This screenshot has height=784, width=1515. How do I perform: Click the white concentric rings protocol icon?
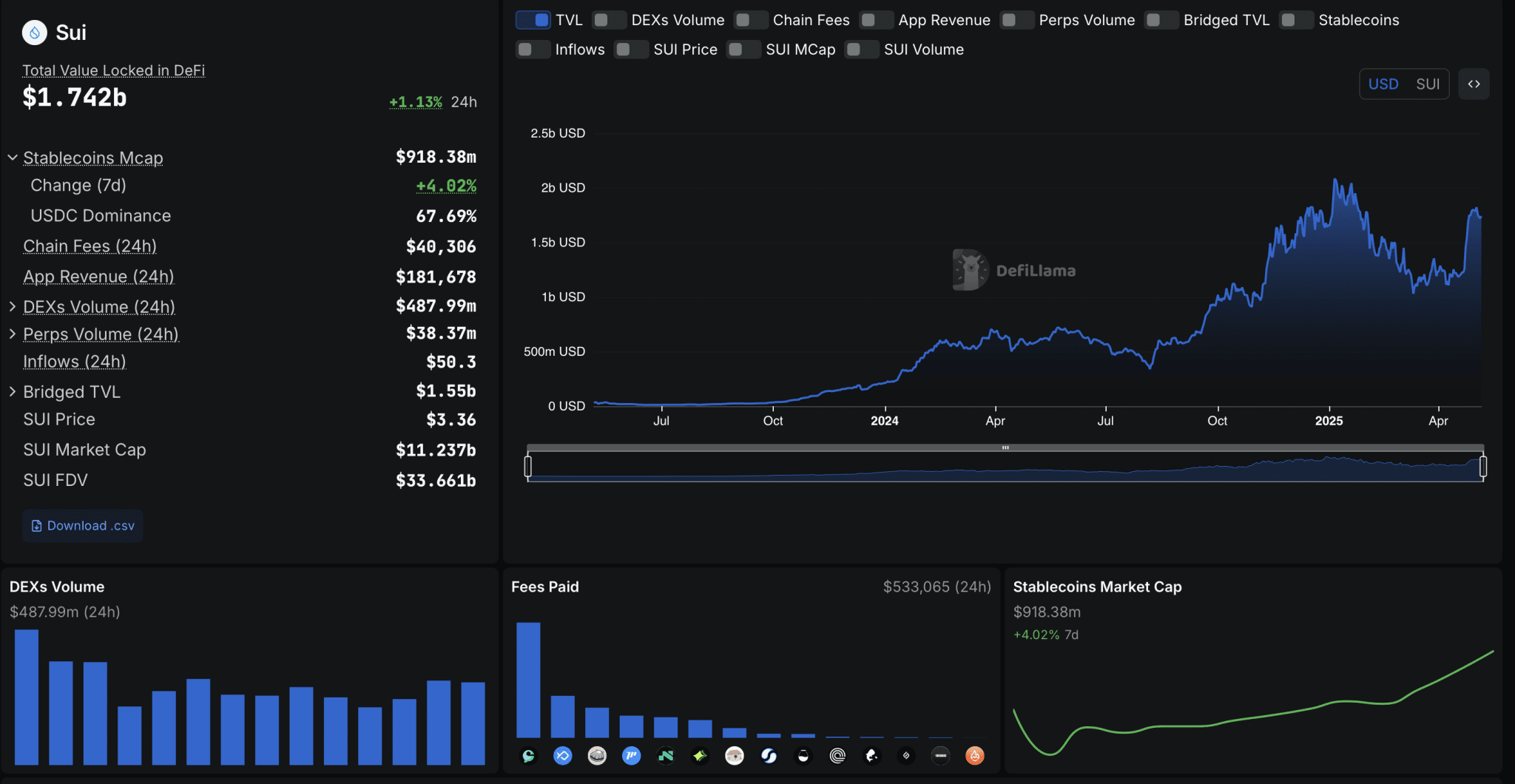[x=837, y=755]
